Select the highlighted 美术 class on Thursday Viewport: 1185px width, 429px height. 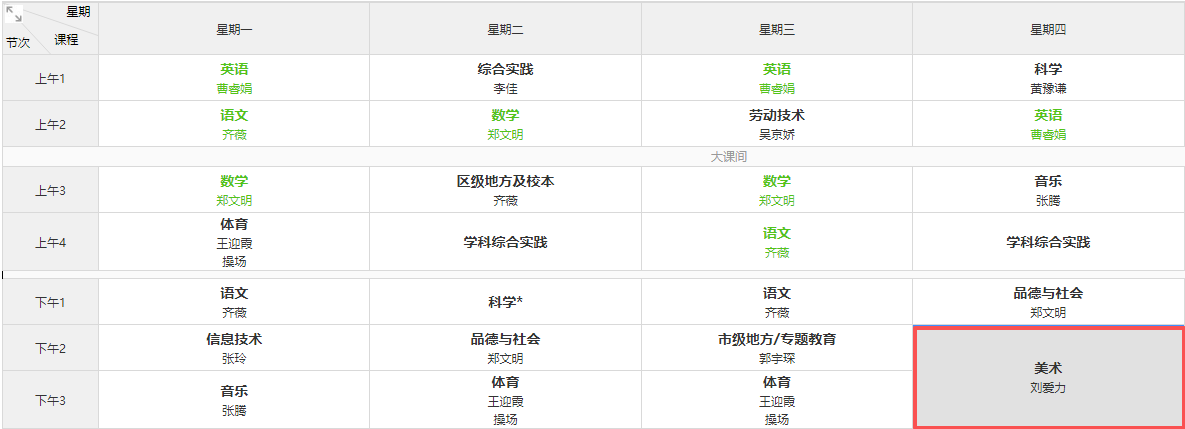(1048, 377)
